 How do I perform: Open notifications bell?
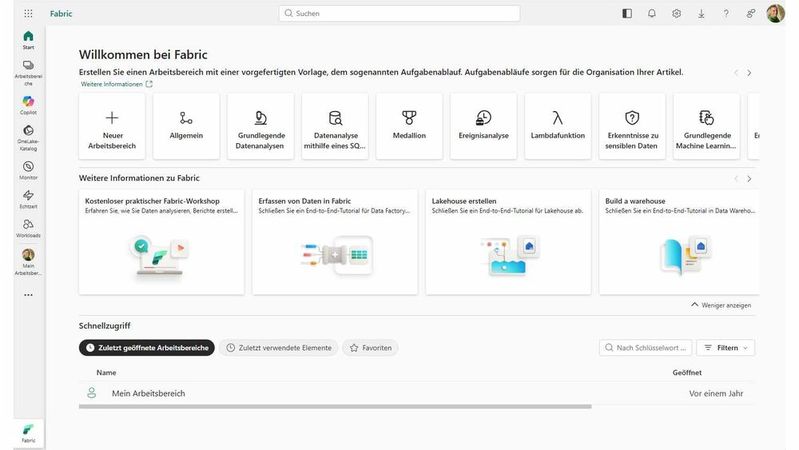(652, 14)
